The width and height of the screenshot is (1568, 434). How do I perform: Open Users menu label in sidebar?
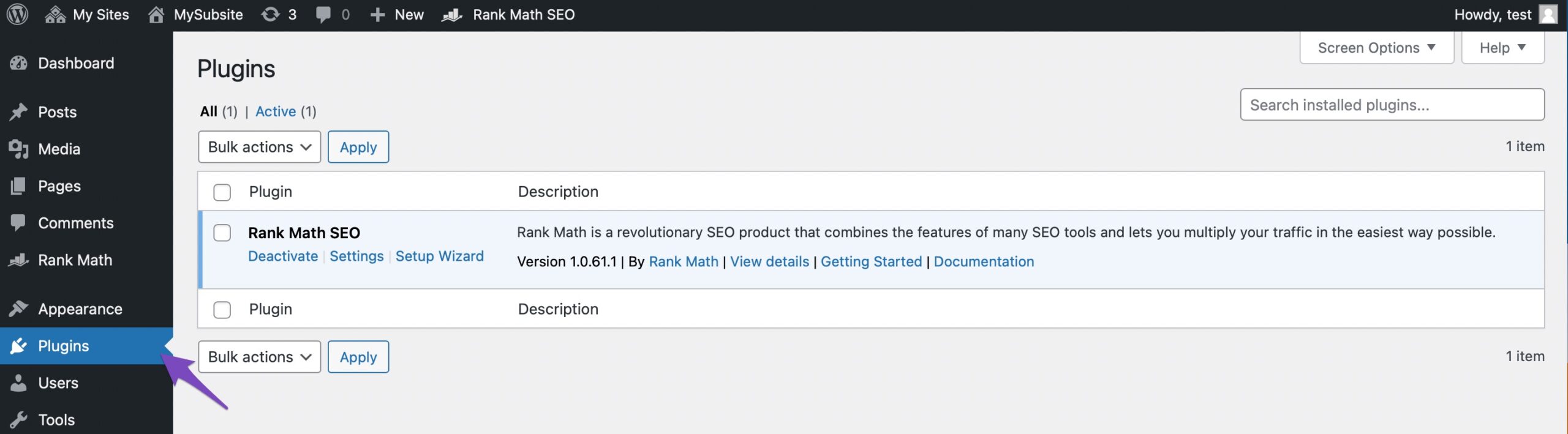pos(58,383)
